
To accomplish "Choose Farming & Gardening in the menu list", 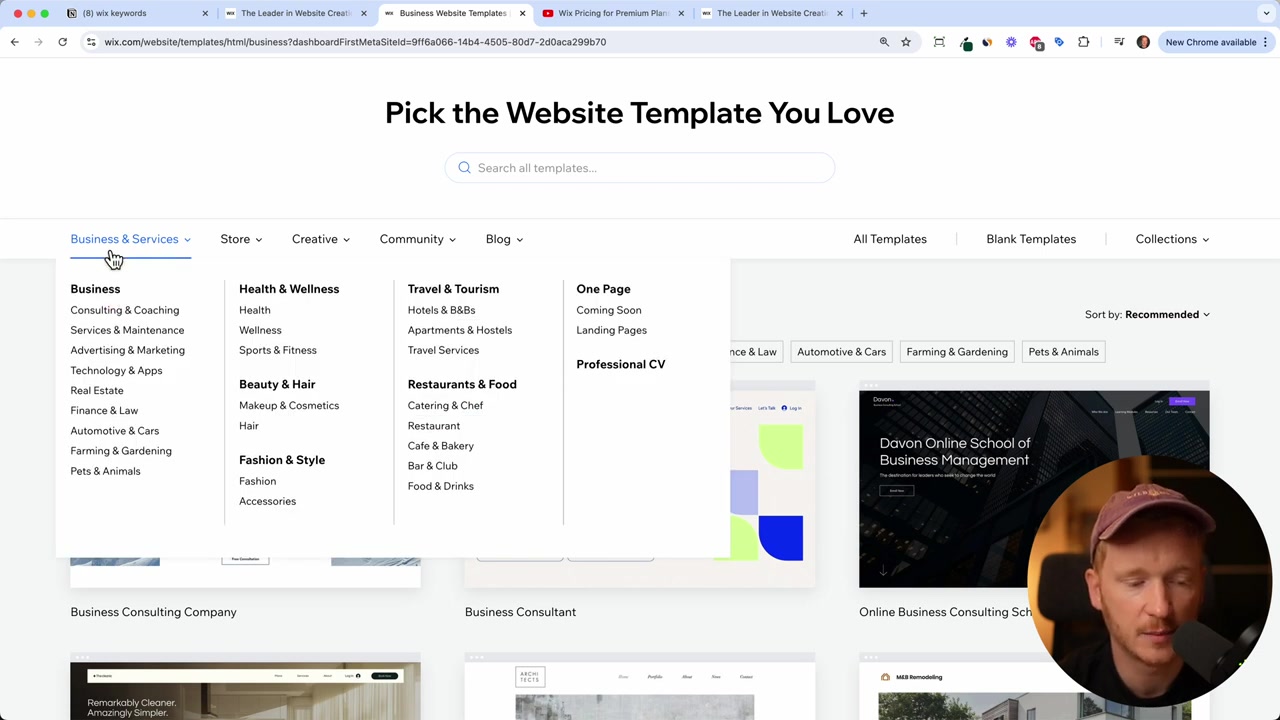I will (x=121, y=451).
